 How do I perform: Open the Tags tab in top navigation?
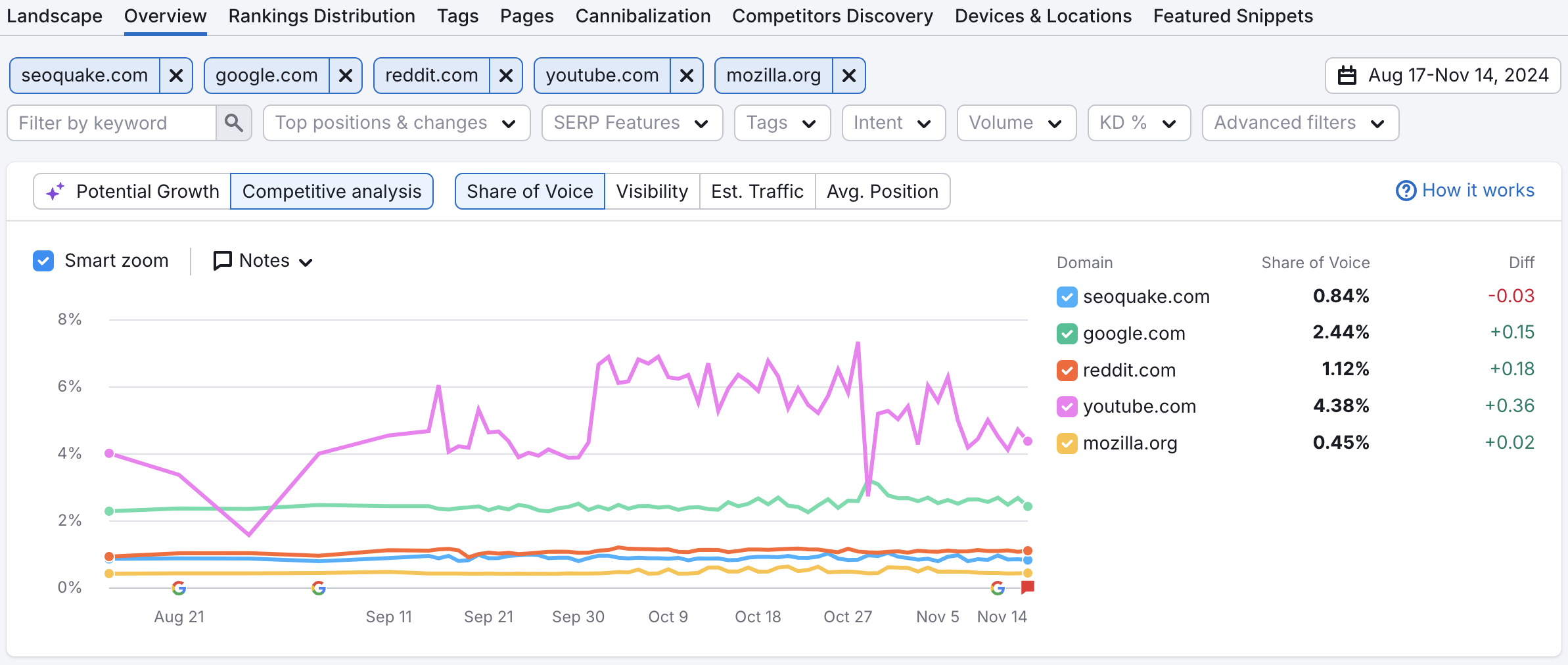click(x=458, y=16)
